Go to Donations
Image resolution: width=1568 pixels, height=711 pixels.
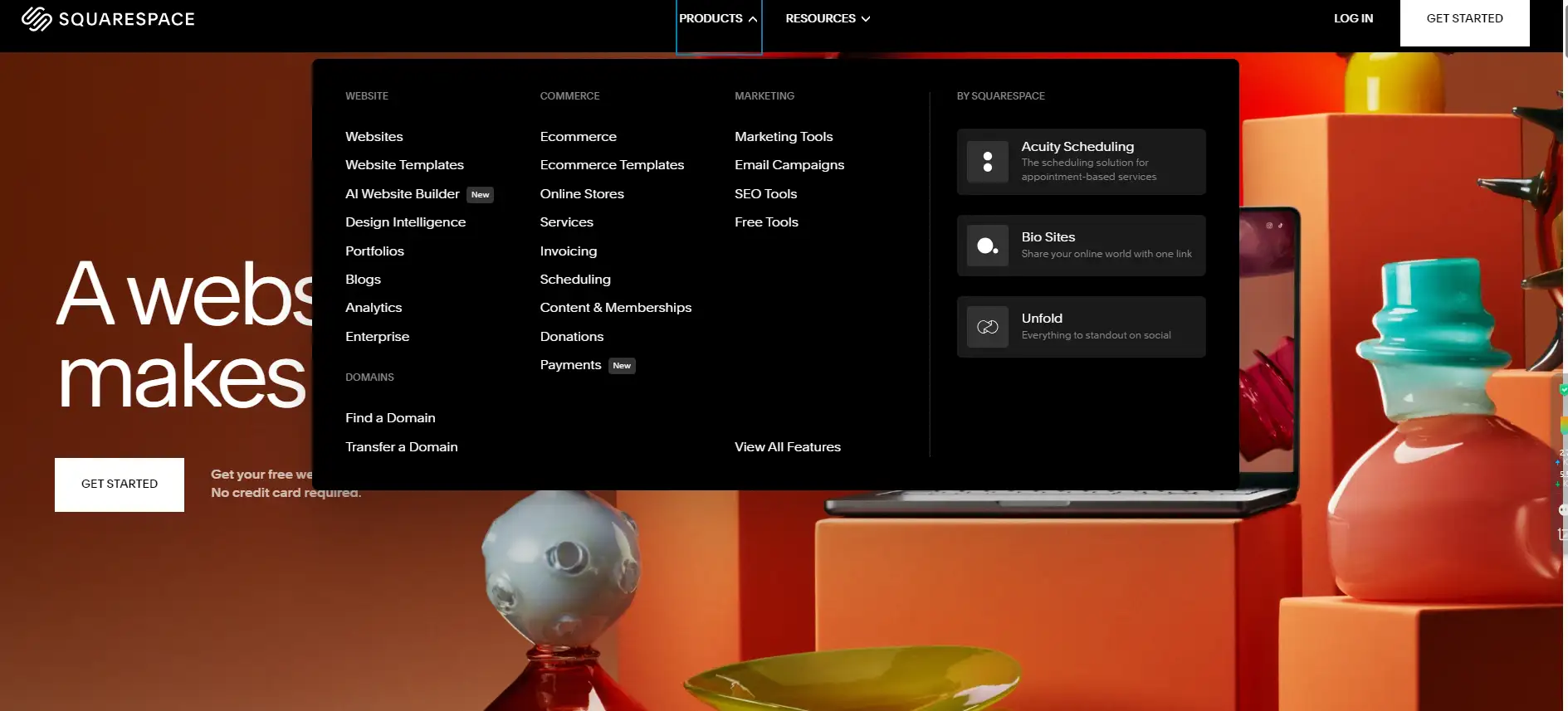(x=571, y=337)
